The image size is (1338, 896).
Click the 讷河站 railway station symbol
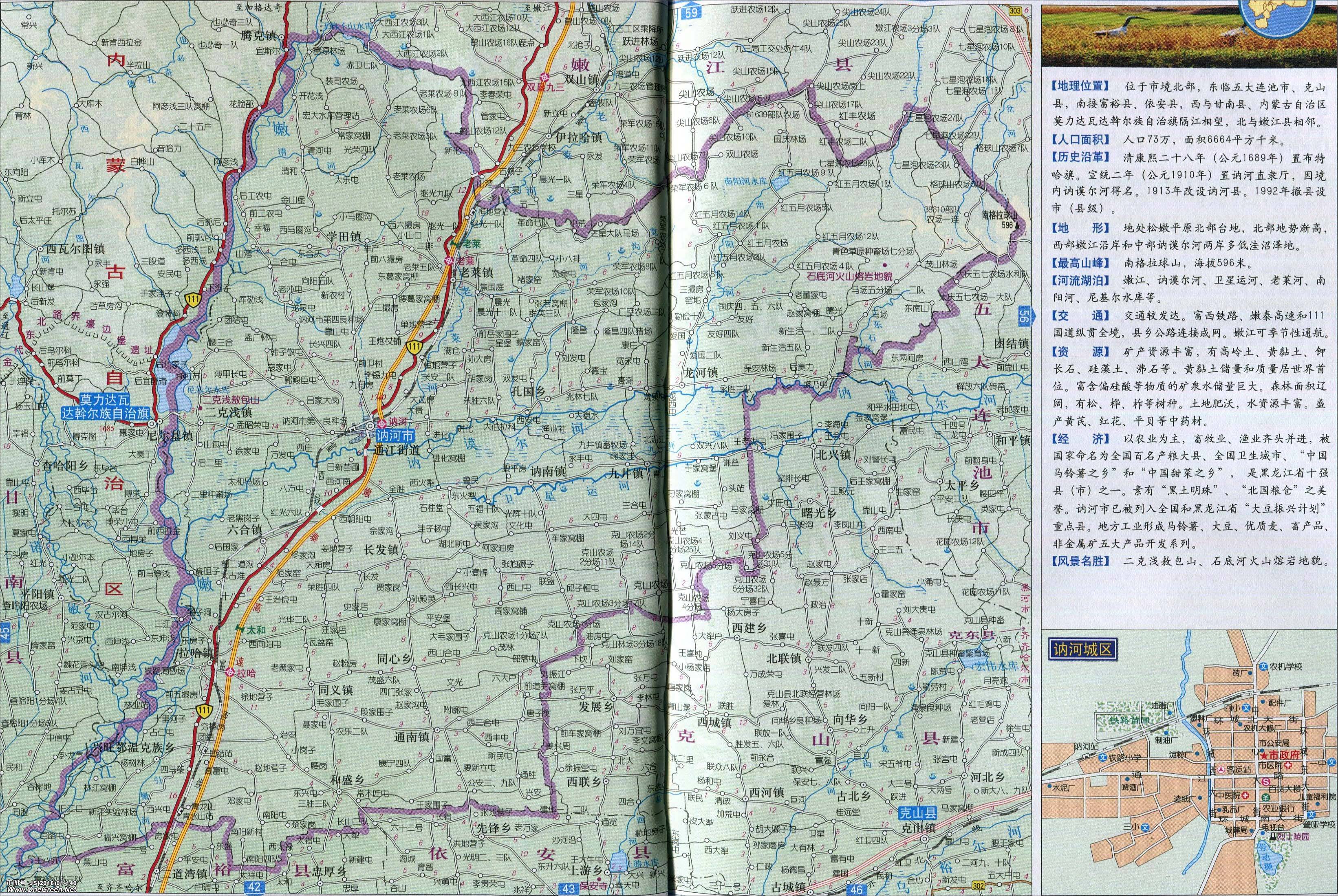[x=1086, y=756]
